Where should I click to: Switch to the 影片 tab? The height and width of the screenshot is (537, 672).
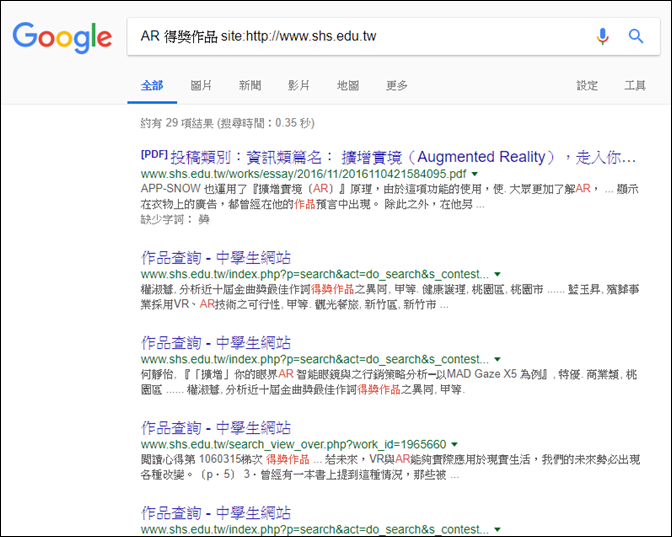299,85
